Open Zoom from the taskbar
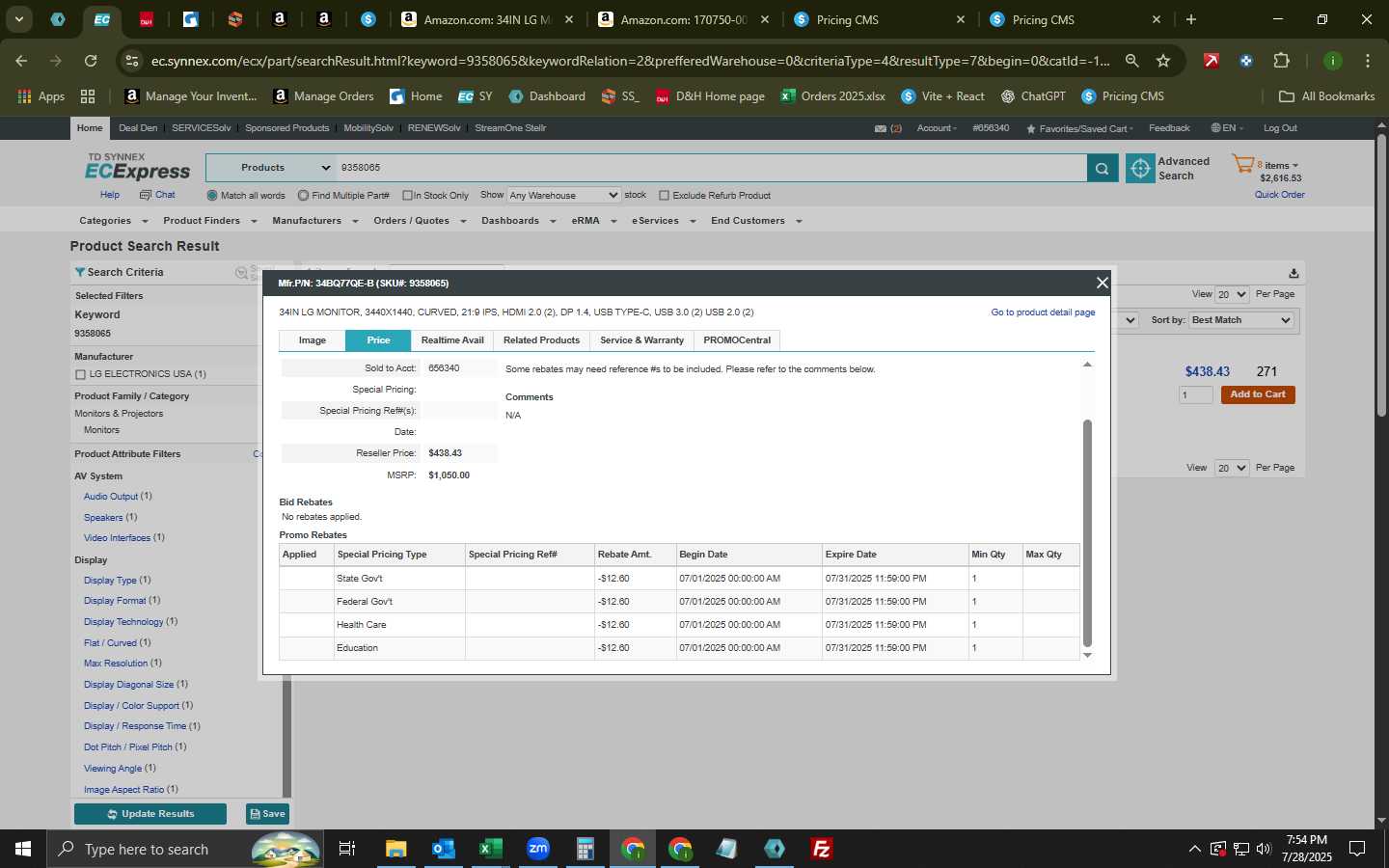Image resolution: width=1389 pixels, height=868 pixels. pos(538,849)
